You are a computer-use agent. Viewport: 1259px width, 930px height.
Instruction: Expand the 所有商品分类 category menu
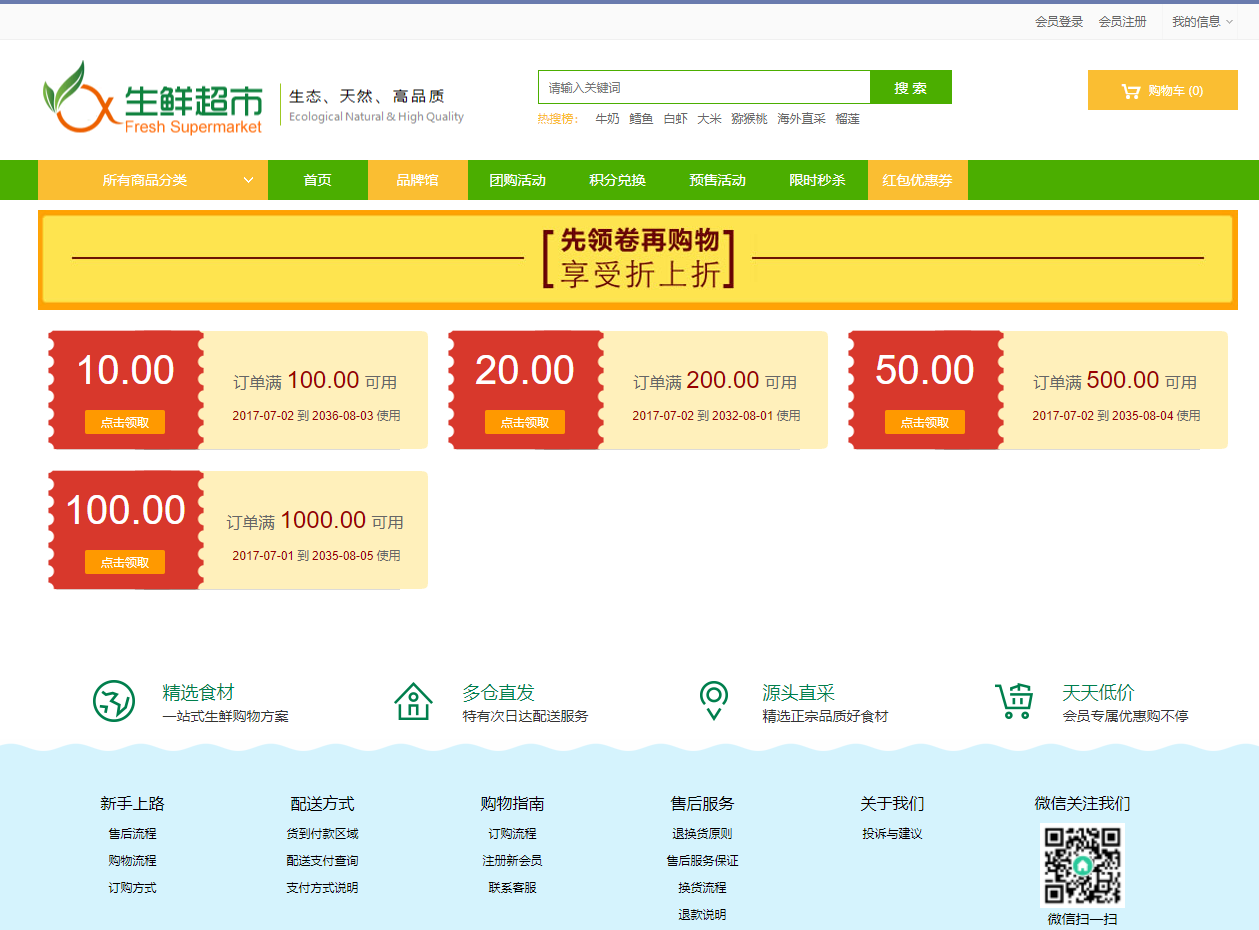(153, 180)
